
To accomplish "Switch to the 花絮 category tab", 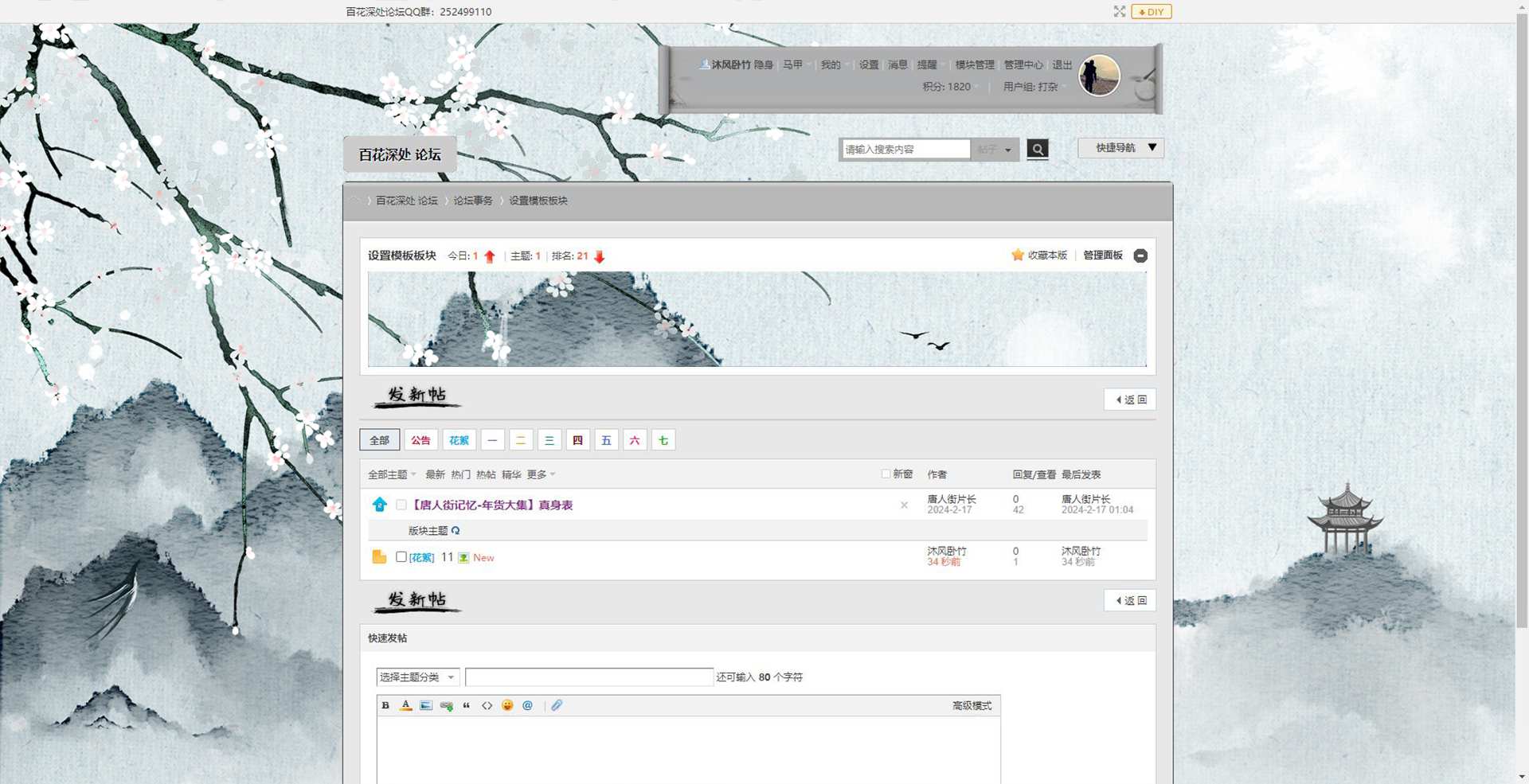I will pyautogui.click(x=459, y=440).
